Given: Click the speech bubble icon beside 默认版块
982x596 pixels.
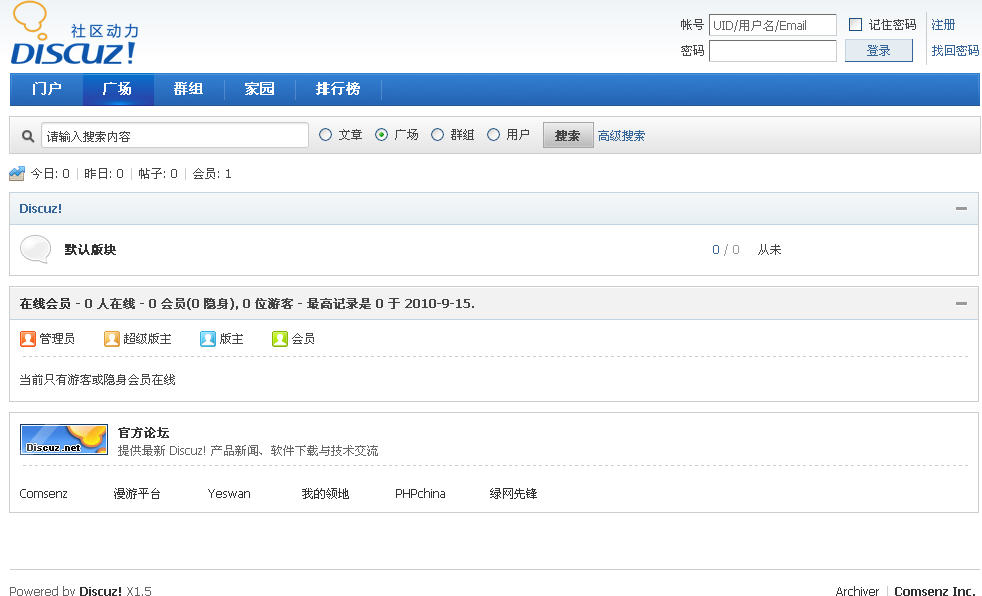Looking at the screenshot, I should pyautogui.click(x=35, y=249).
